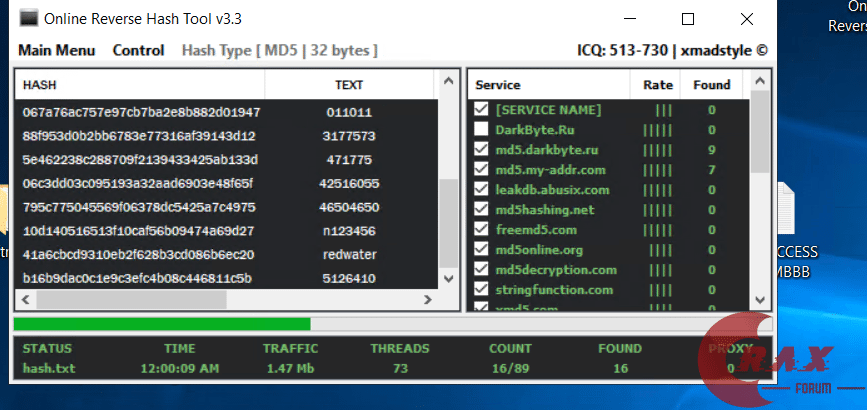Click ICQ: 513-730 xmadstyle contact text
Image resolution: width=867 pixels, height=410 pixels.
pyautogui.click(x=672, y=50)
